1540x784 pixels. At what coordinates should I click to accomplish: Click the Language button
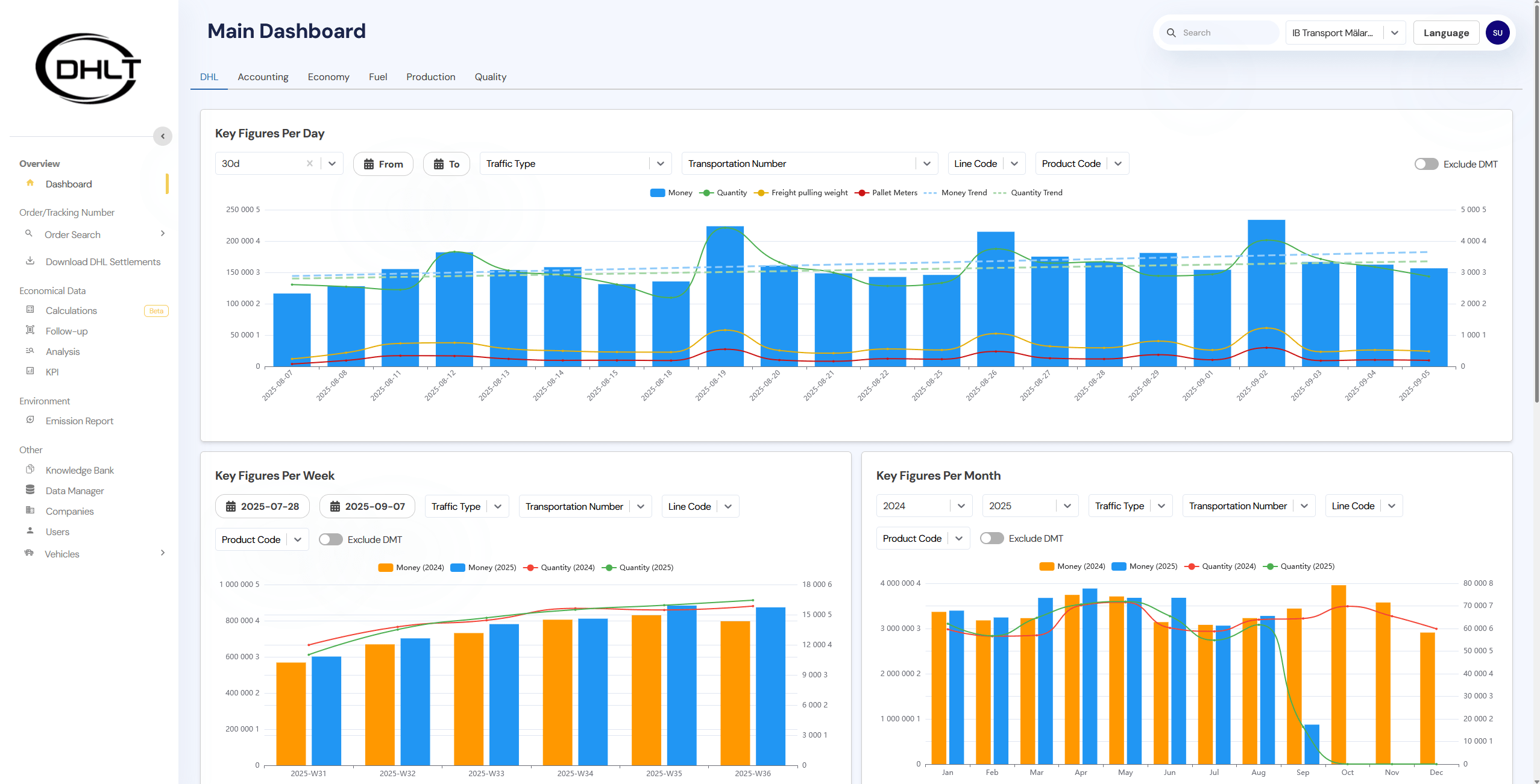click(1445, 33)
